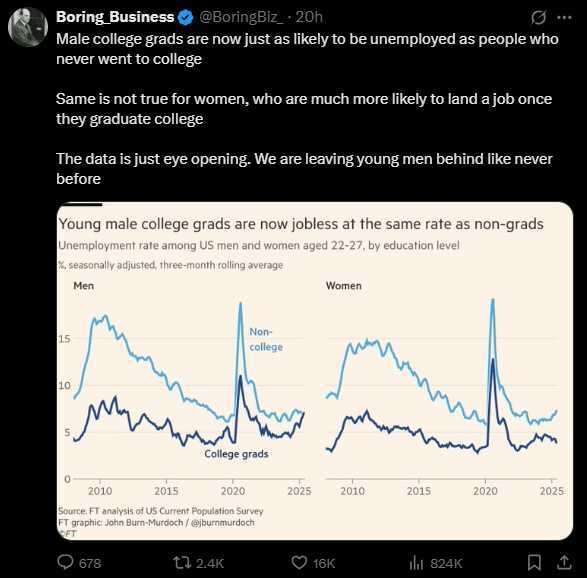Like the post with heart icon
The image size is (587, 578).
[299, 562]
